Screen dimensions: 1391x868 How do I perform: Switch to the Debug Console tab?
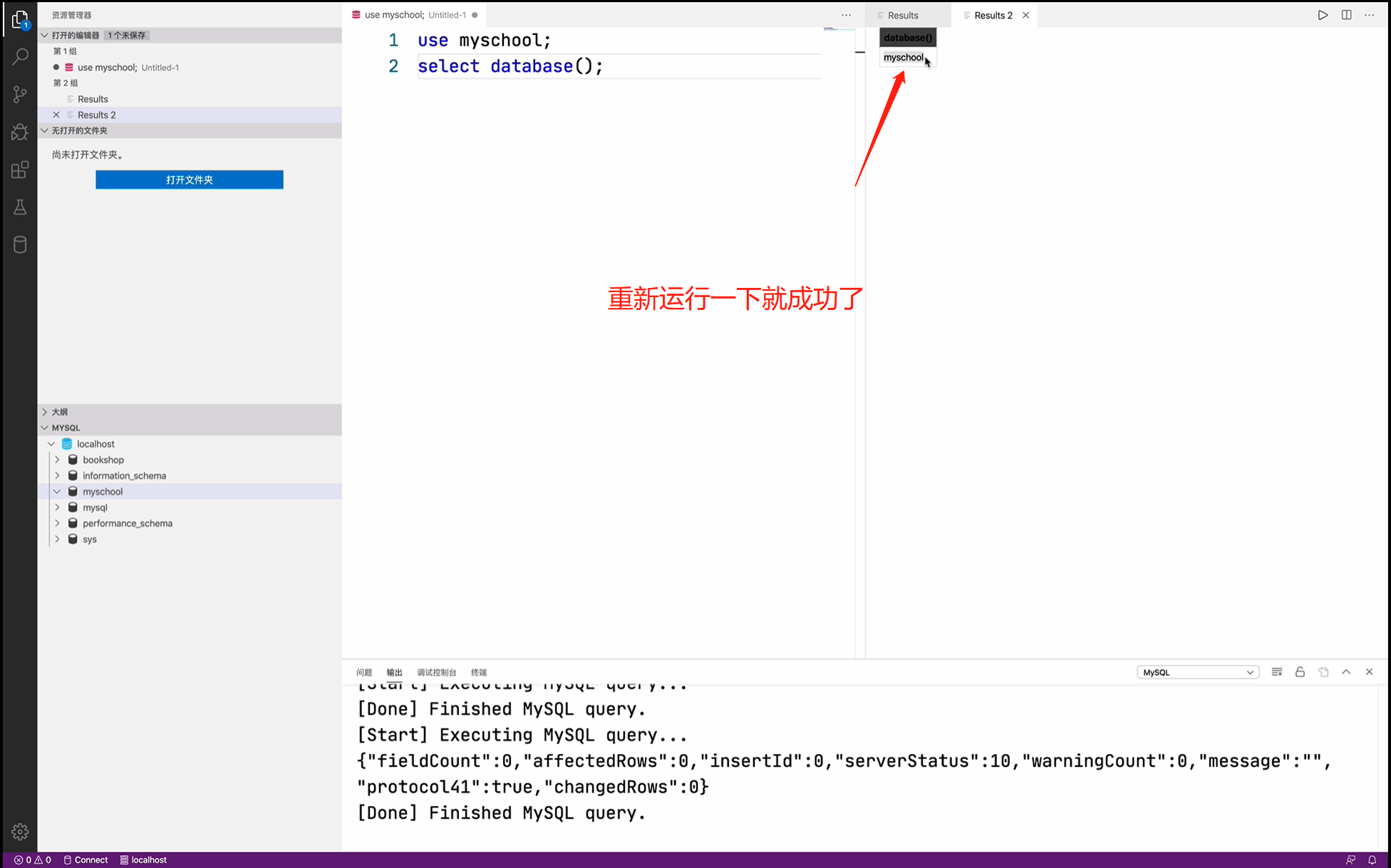436,672
